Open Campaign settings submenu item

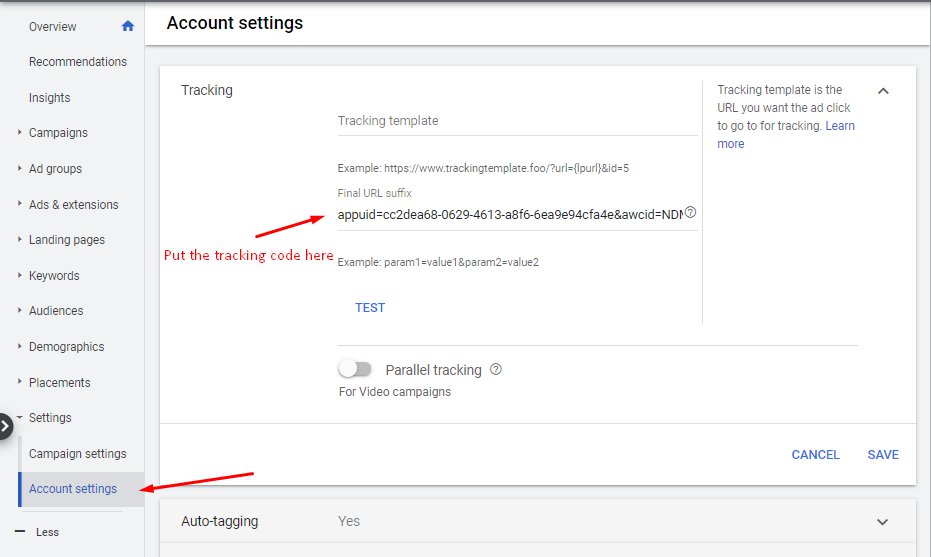(x=78, y=454)
